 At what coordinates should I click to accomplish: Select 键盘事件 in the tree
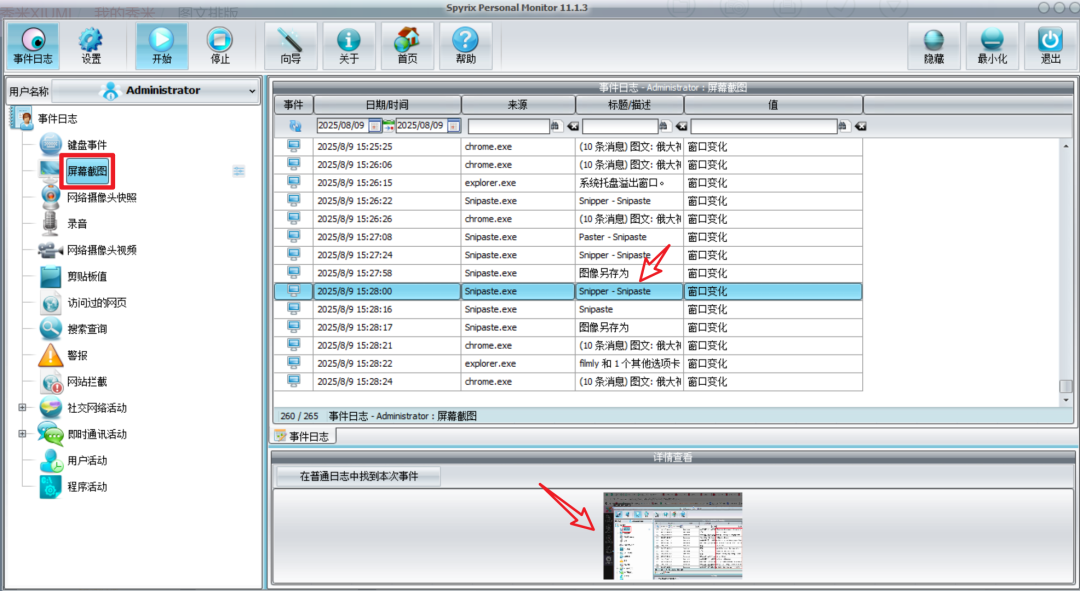point(87,145)
